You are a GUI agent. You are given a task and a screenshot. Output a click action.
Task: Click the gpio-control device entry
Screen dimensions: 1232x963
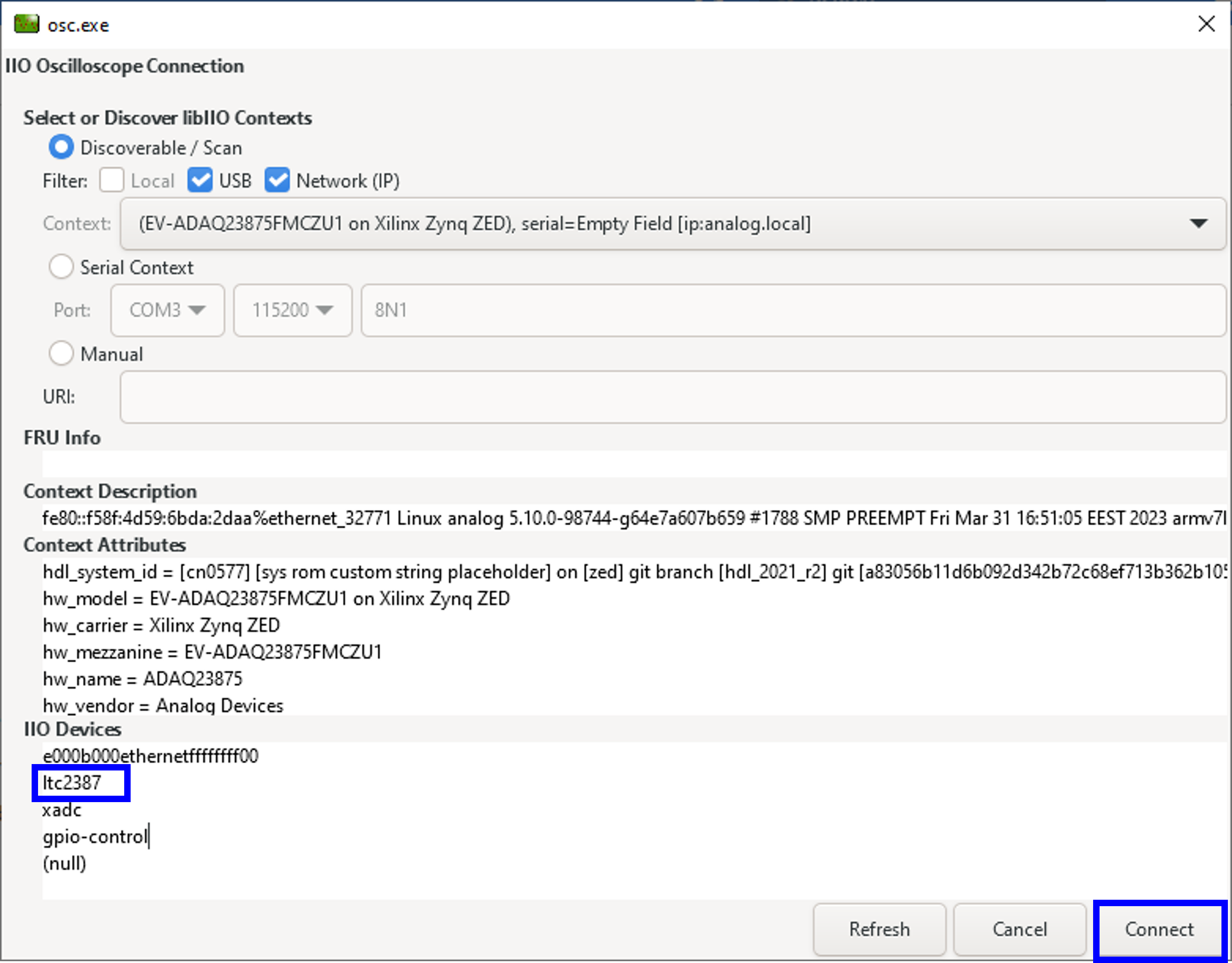click(x=95, y=836)
